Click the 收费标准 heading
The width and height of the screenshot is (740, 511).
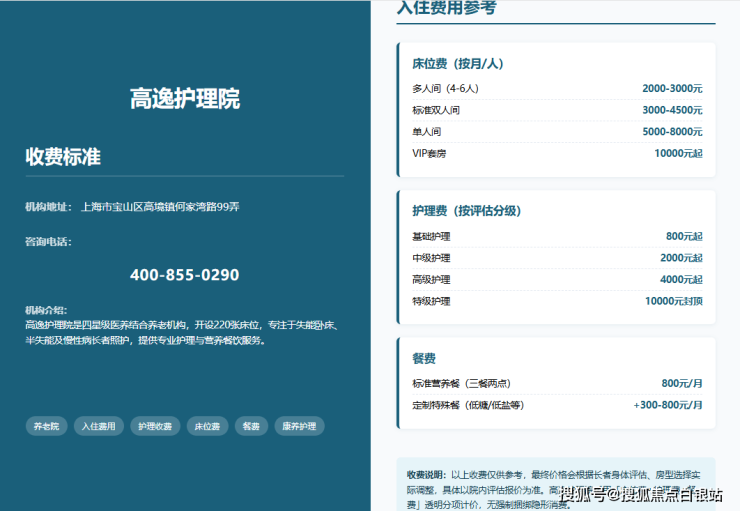tap(63, 157)
